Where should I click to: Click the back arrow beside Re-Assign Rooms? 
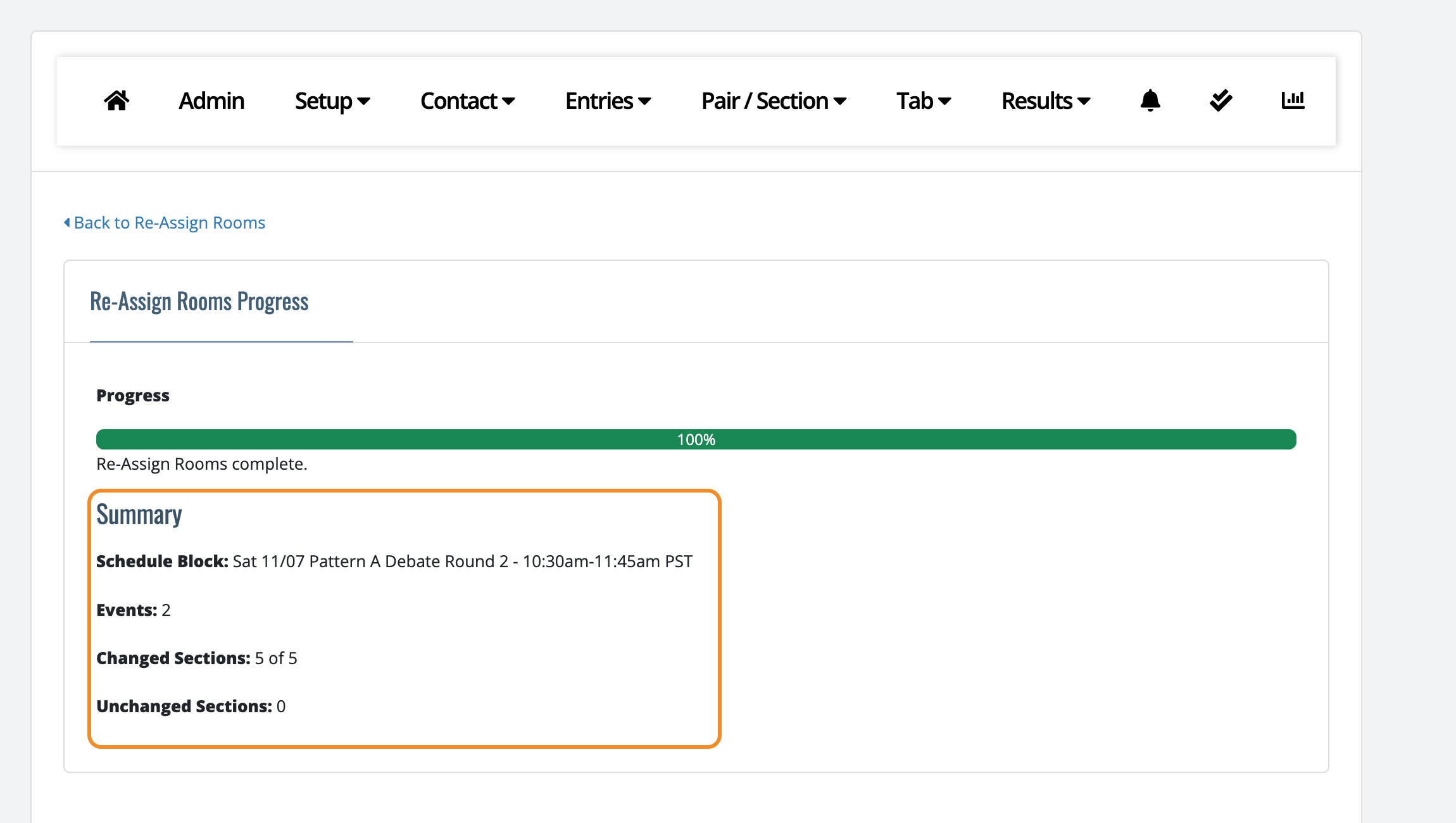(x=67, y=223)
